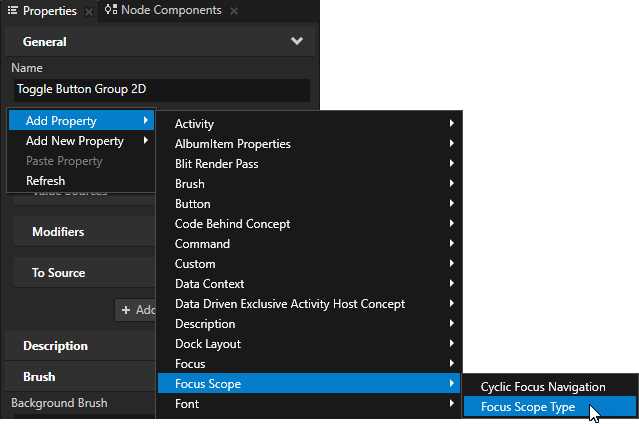Click the Properties list icon
The image size is (639, 424).
(13, 10)
